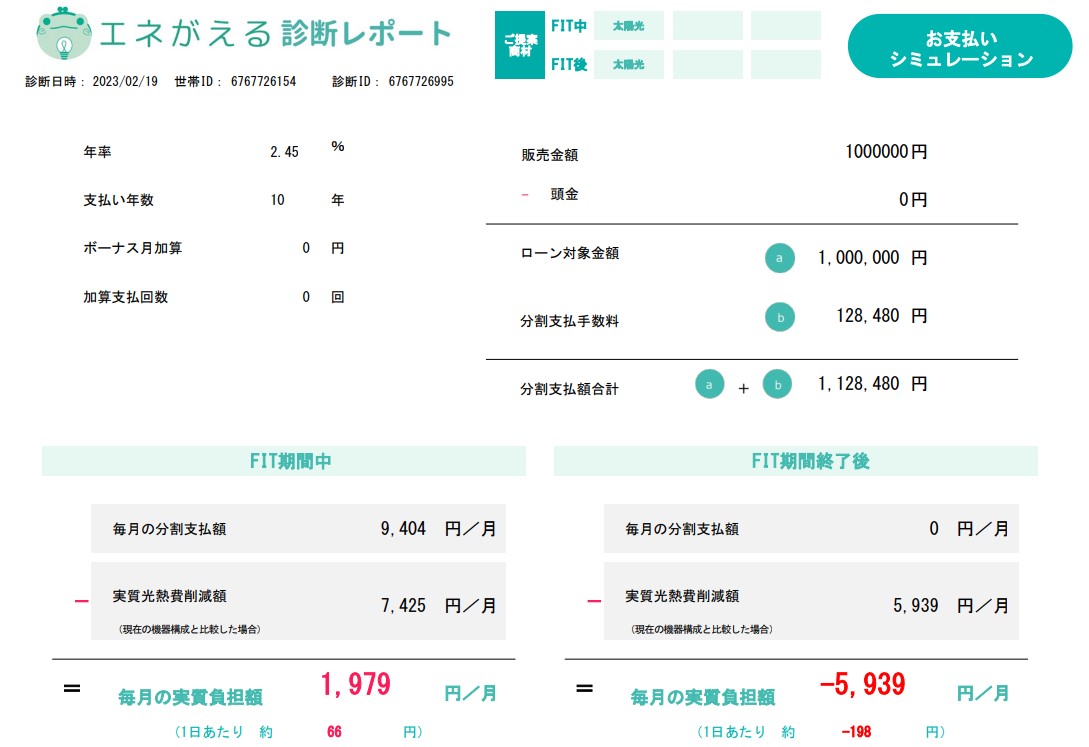Click the 加算支払回数 label
Screen dimensions: 1089x747
(x=126, y=297)
